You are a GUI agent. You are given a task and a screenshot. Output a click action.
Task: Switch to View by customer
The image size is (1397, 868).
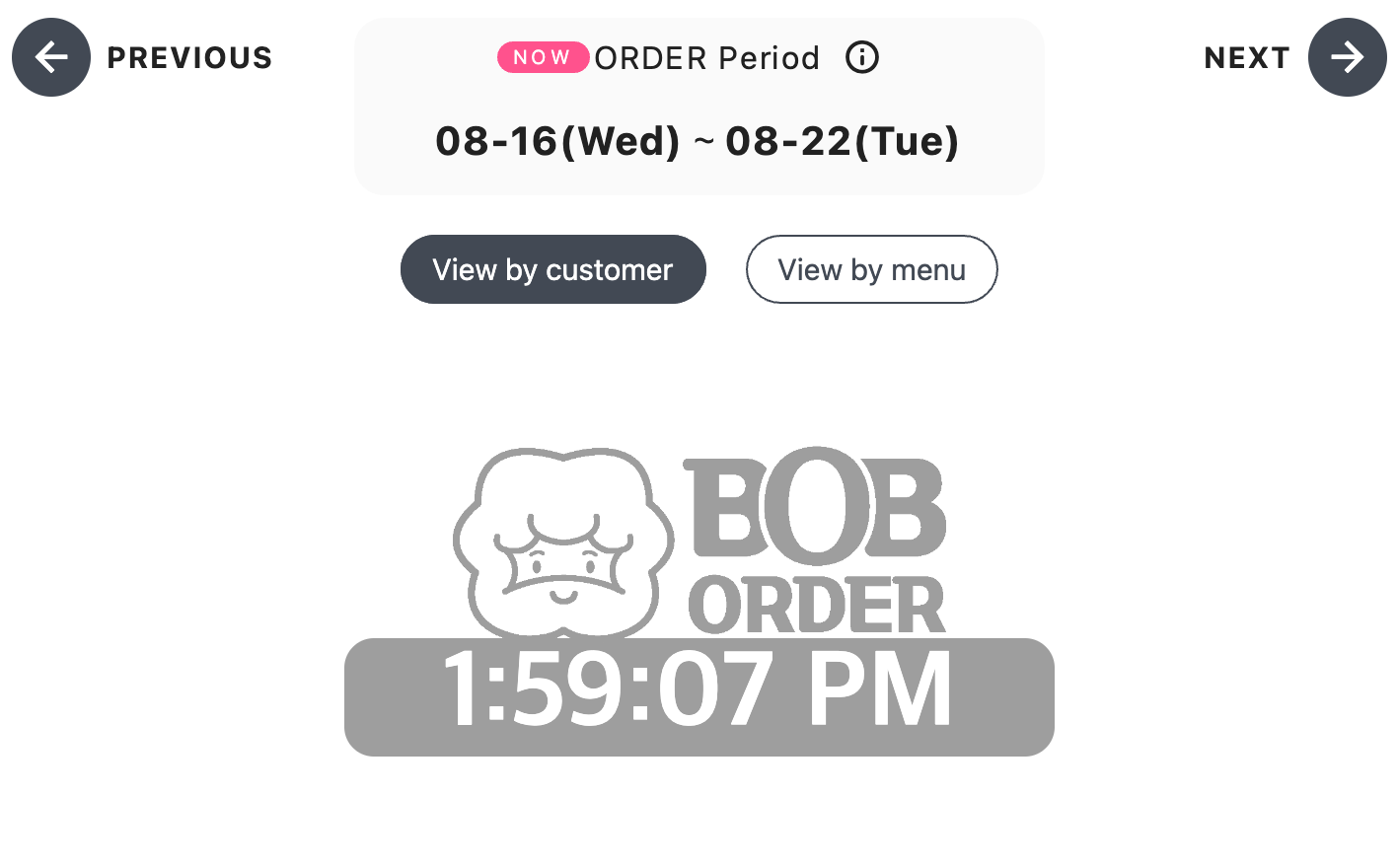point(553,269)
